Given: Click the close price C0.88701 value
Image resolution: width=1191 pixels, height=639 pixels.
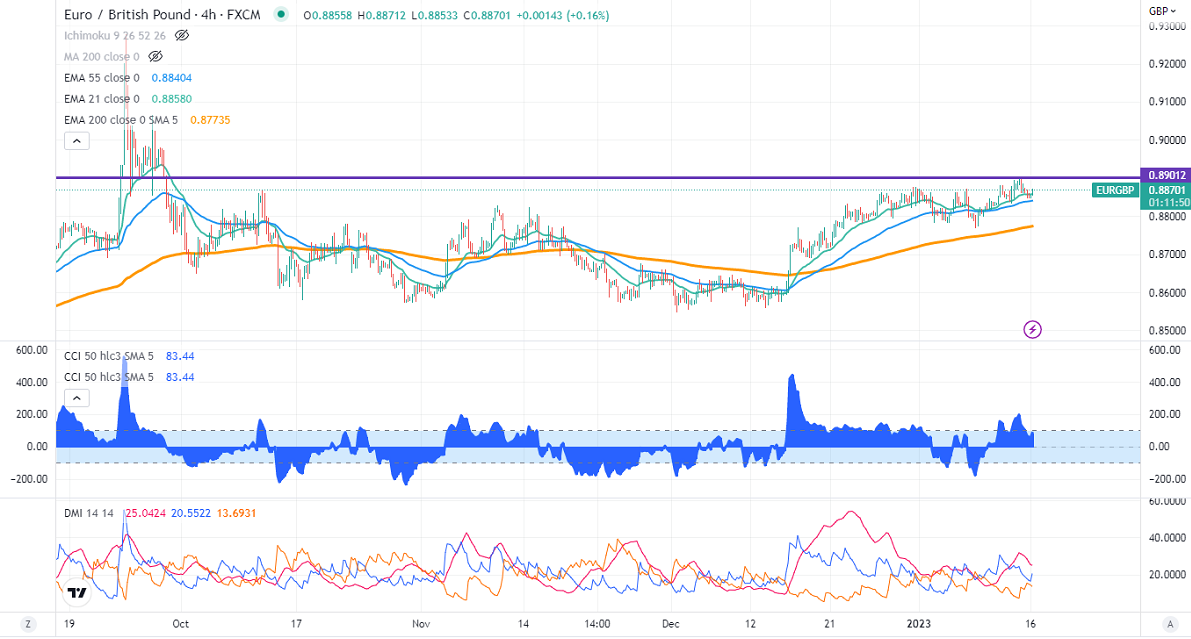Looking at the screenshot, I should [487, 15].
